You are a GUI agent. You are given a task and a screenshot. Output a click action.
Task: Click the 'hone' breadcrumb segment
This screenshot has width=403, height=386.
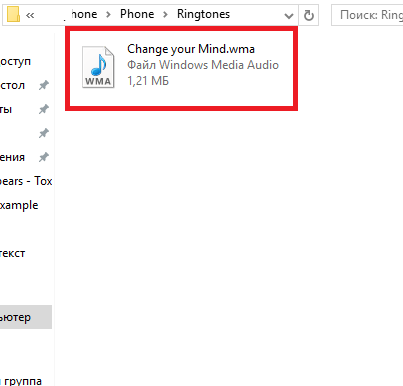point(84,14)
